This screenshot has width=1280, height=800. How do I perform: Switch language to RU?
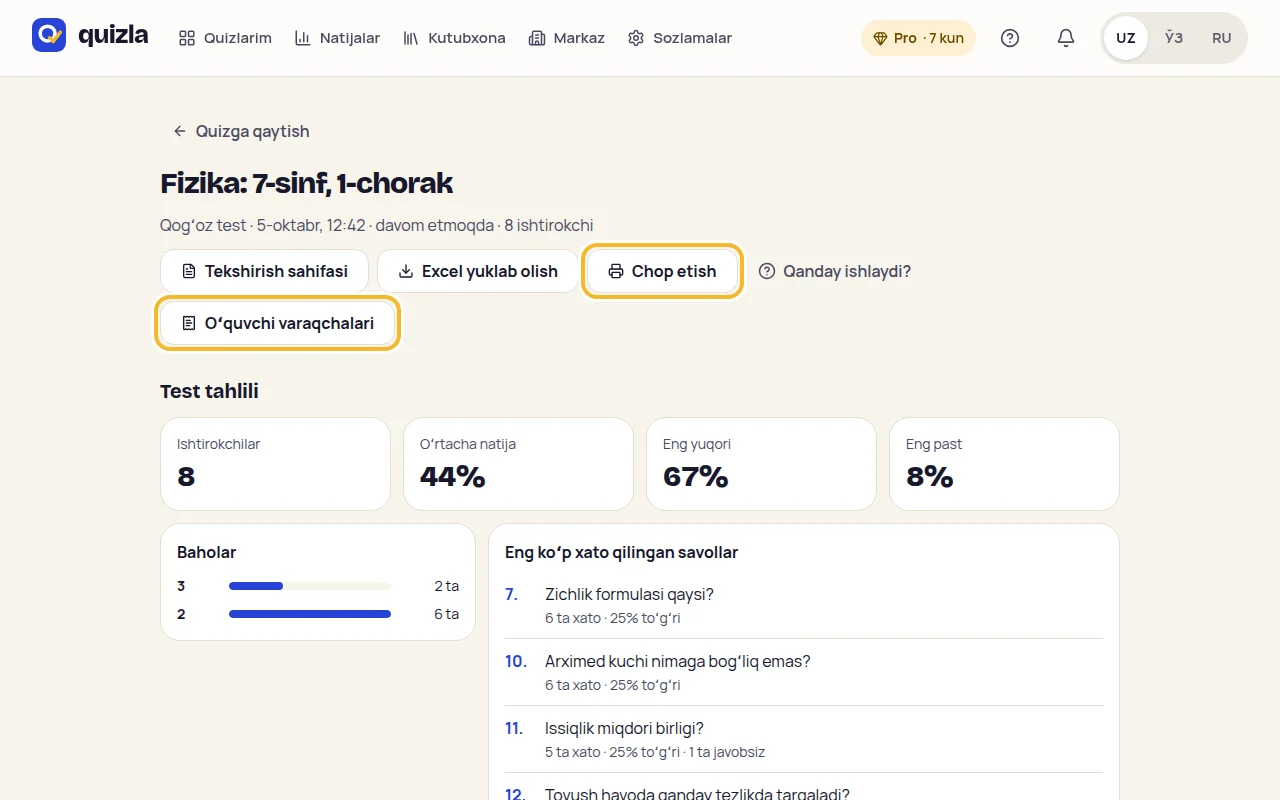tap(1222, 38)
